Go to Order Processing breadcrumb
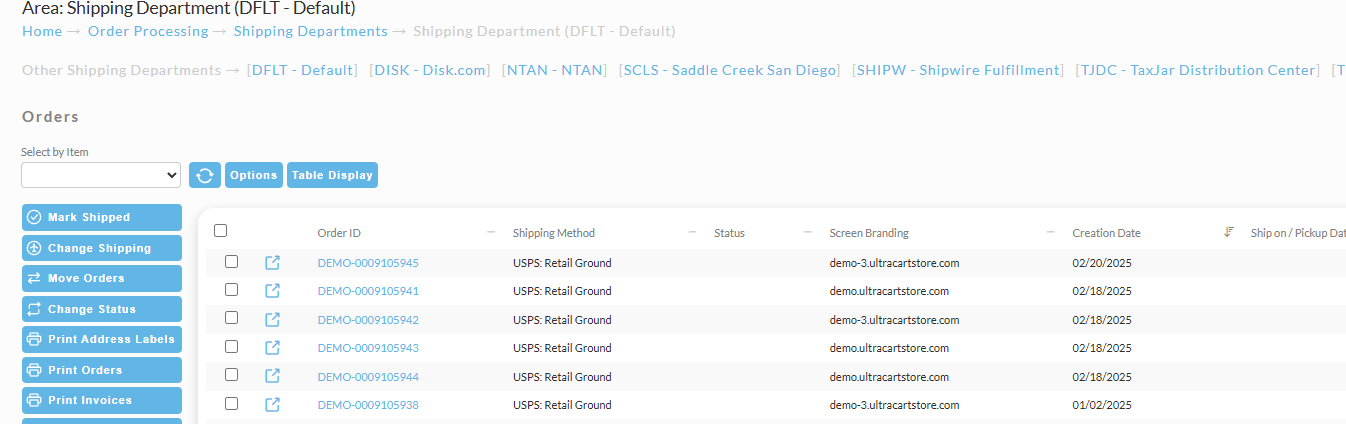 tap(148, 31)
